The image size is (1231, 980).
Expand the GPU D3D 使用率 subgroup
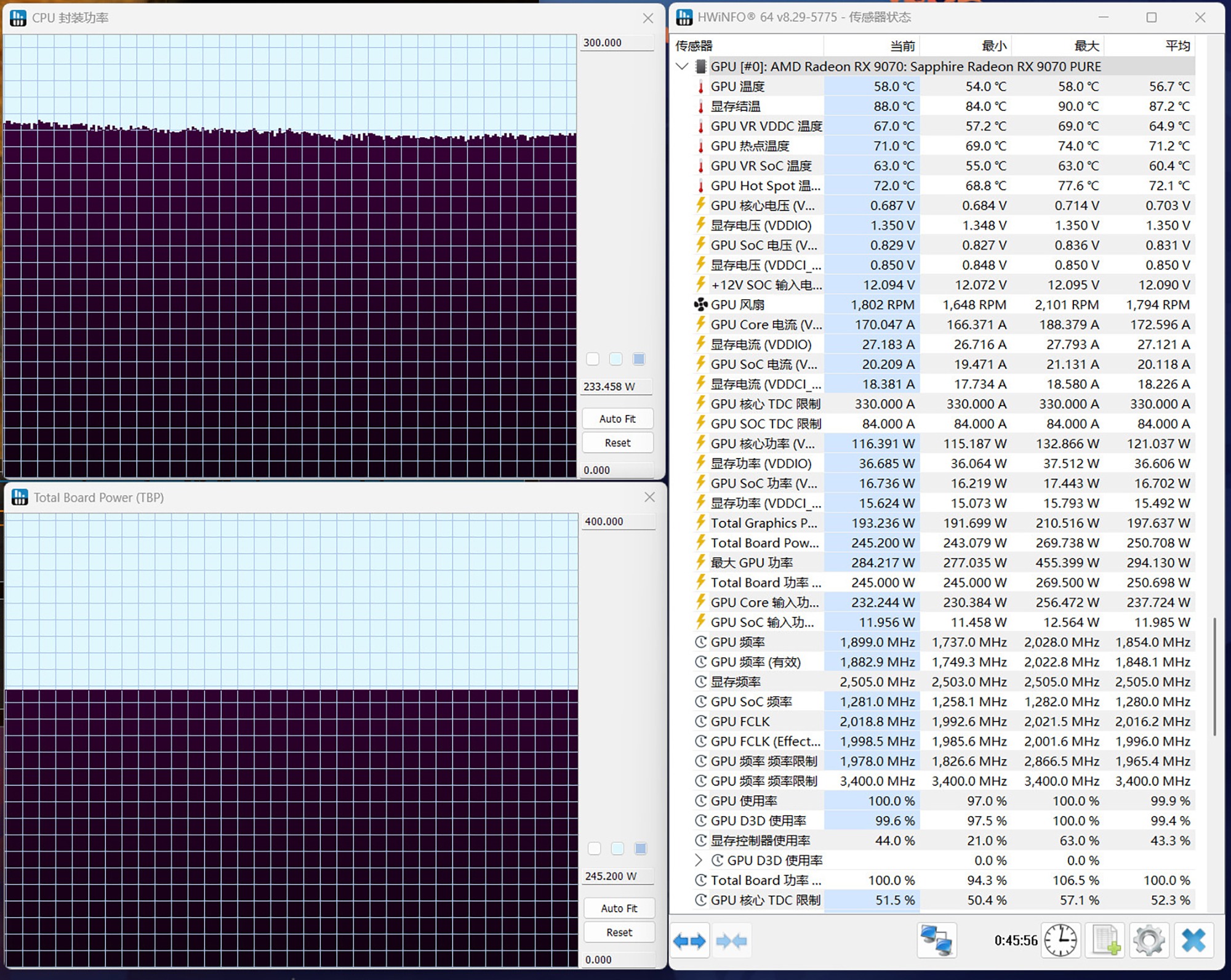point(699,860)
